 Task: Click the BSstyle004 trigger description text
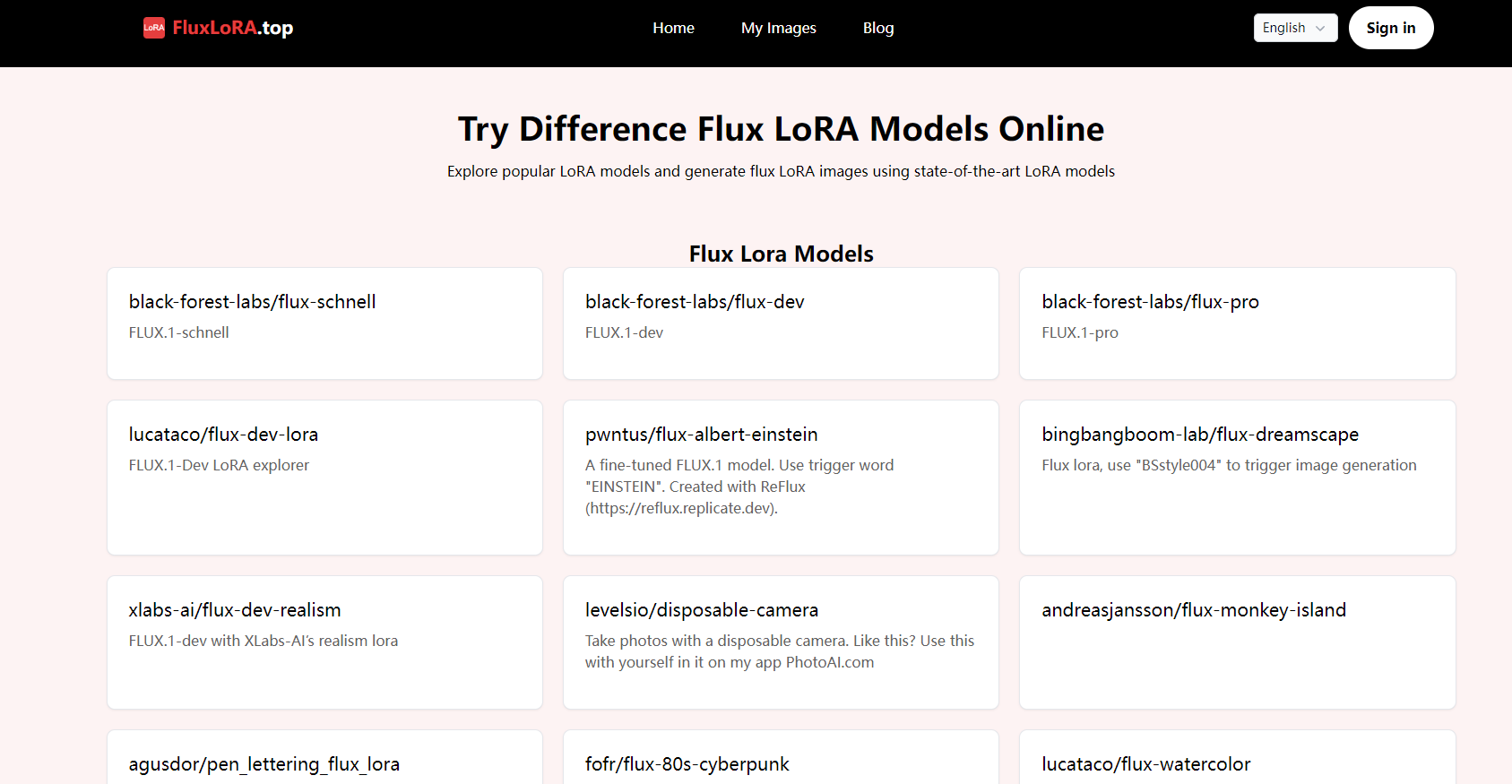click(1229, 465)
